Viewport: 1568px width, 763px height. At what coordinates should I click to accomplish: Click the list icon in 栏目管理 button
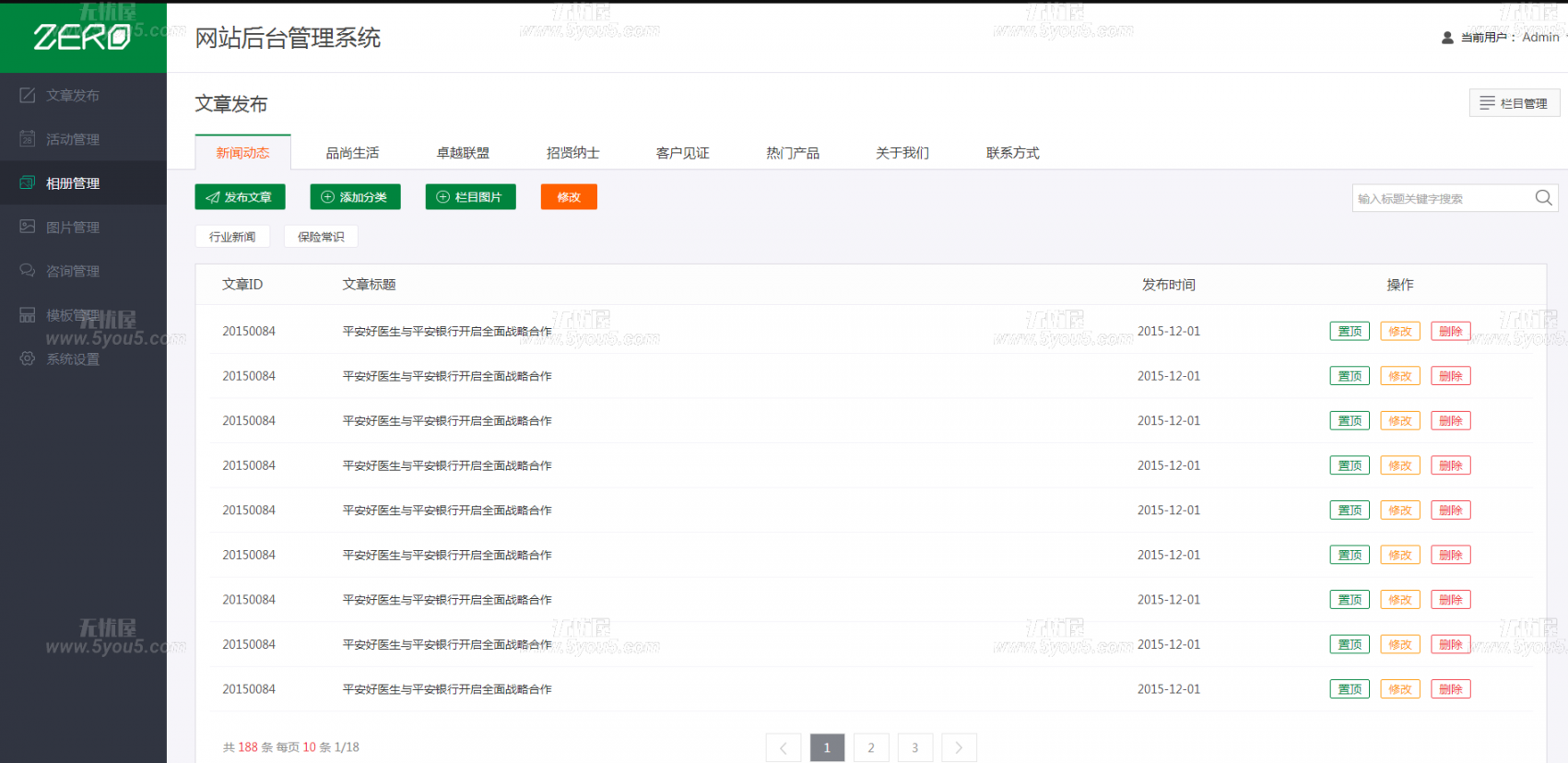[1487, 102]
